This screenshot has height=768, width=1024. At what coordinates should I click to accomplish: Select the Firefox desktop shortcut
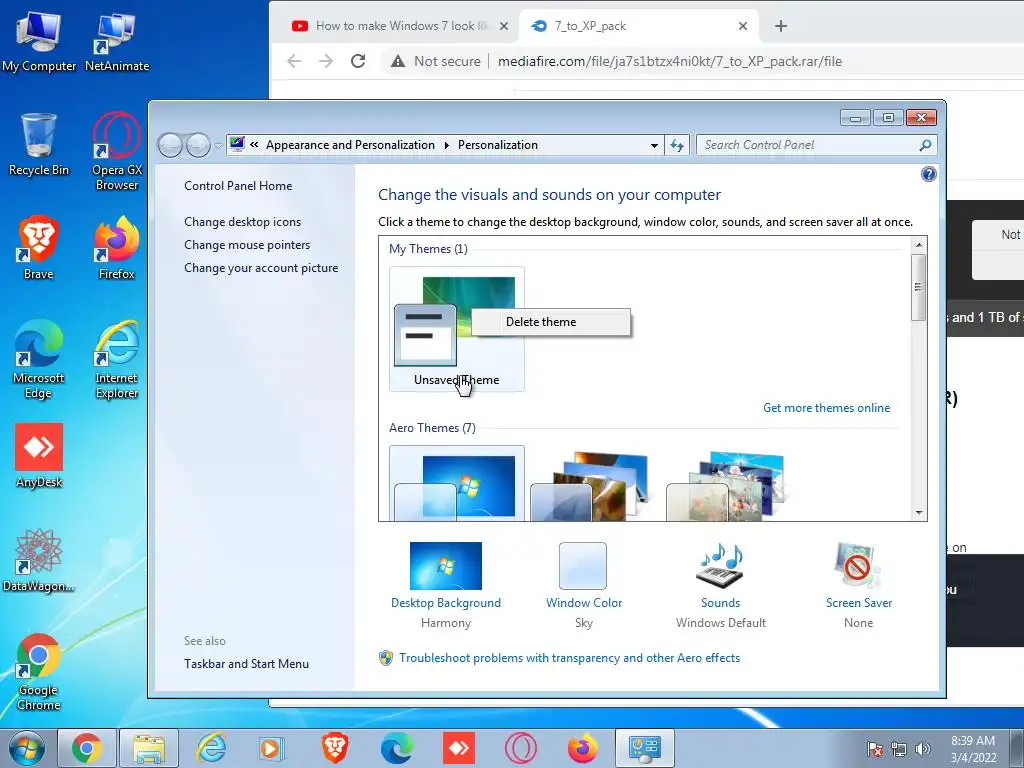[117, 248]
